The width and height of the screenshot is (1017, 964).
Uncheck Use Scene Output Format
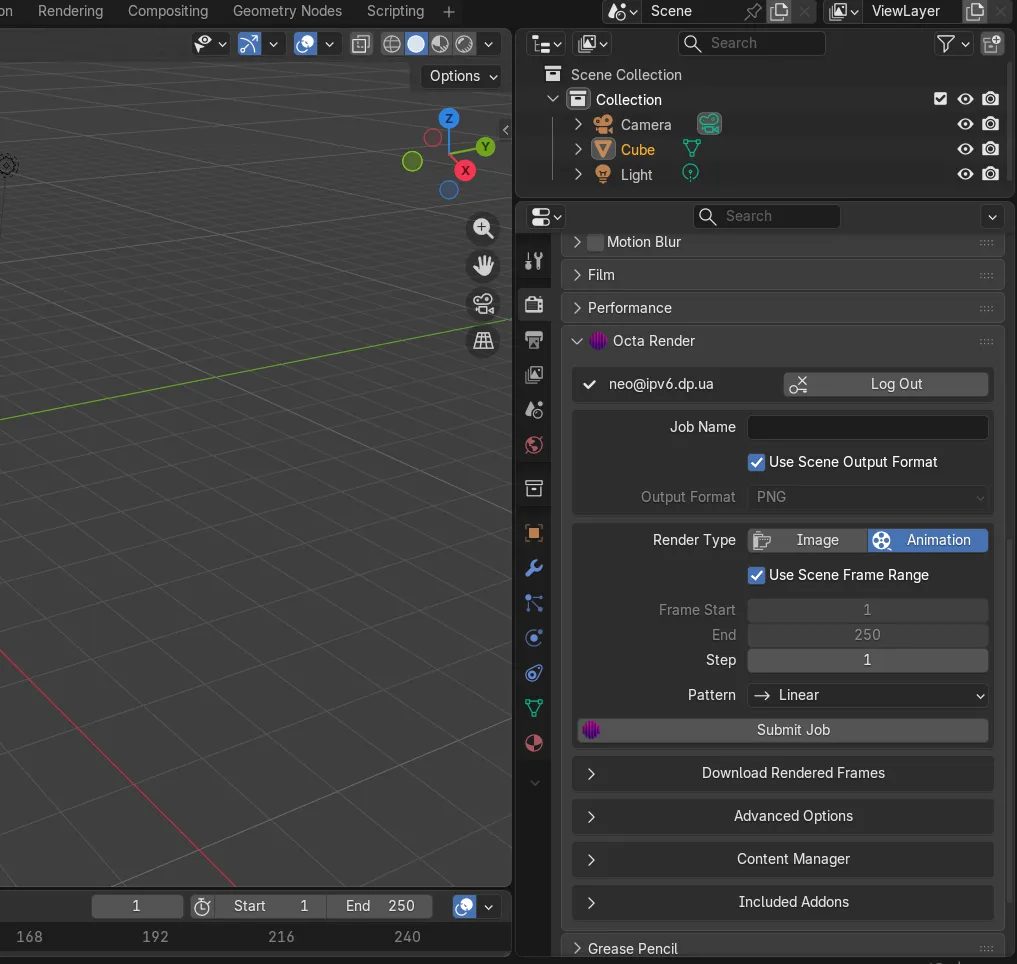point(756,463)
